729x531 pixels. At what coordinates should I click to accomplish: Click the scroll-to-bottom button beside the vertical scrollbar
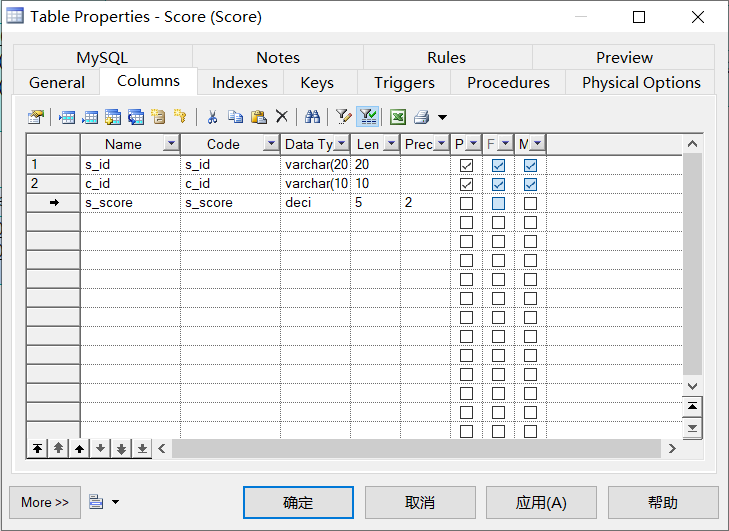pyautogui.click(x=692, y=428)
